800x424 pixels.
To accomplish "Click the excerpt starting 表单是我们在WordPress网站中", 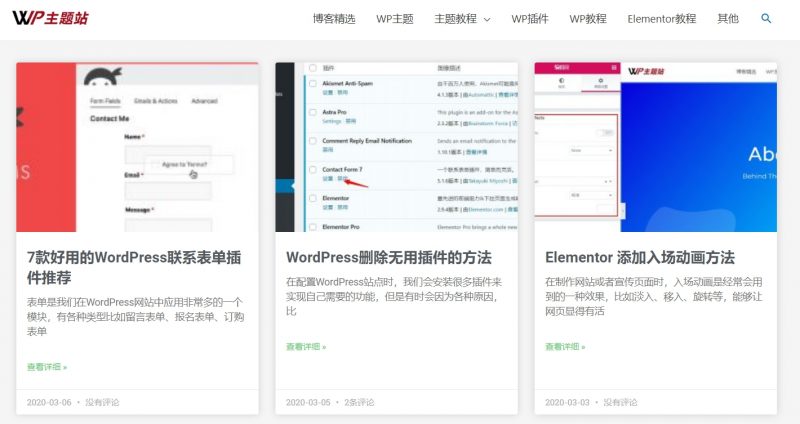I will [x=136, y=316].
